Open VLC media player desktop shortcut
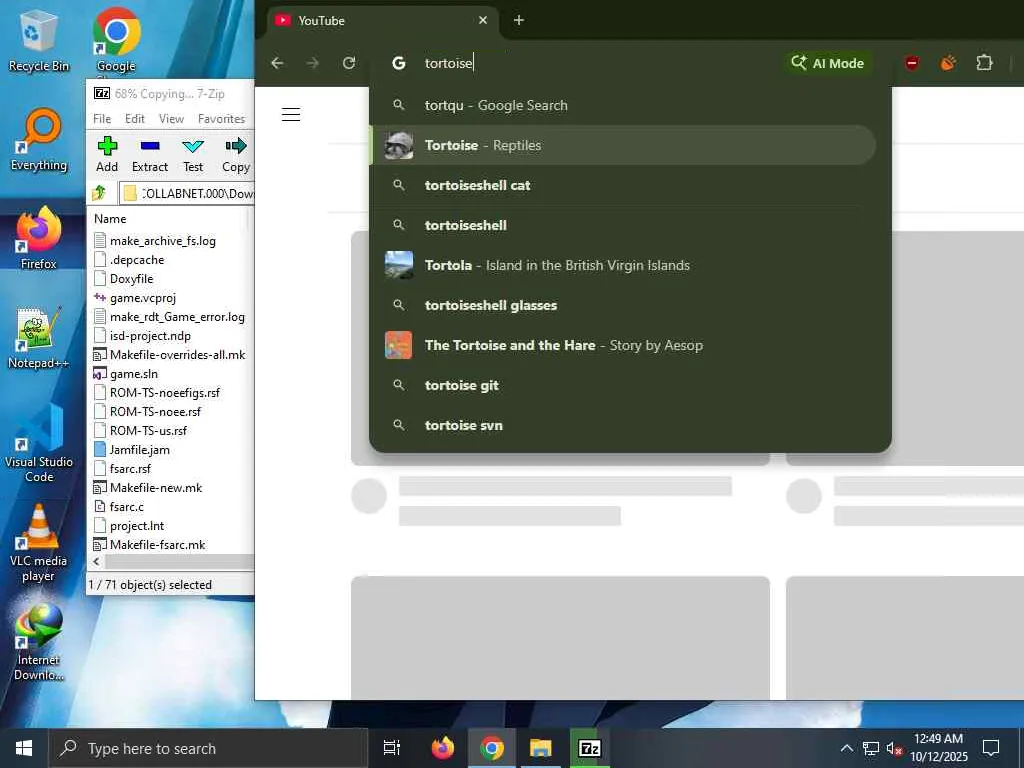 tap(39, 543)
